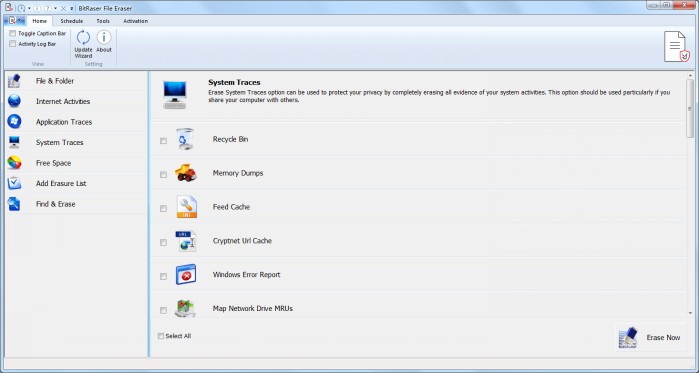Select File & Folder in the sidebar

pyautogui.click(x=77, y=81)
